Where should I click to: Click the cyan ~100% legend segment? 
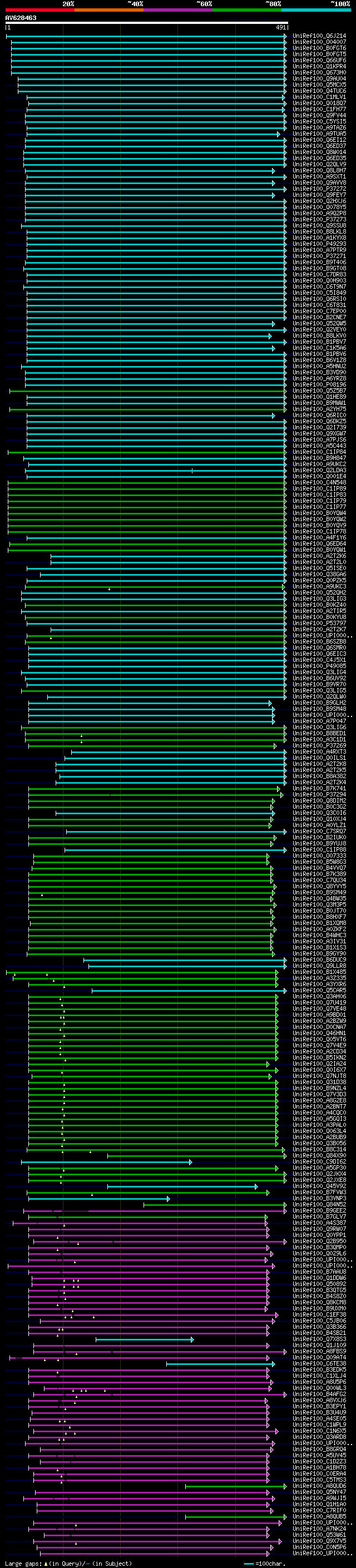316,10
